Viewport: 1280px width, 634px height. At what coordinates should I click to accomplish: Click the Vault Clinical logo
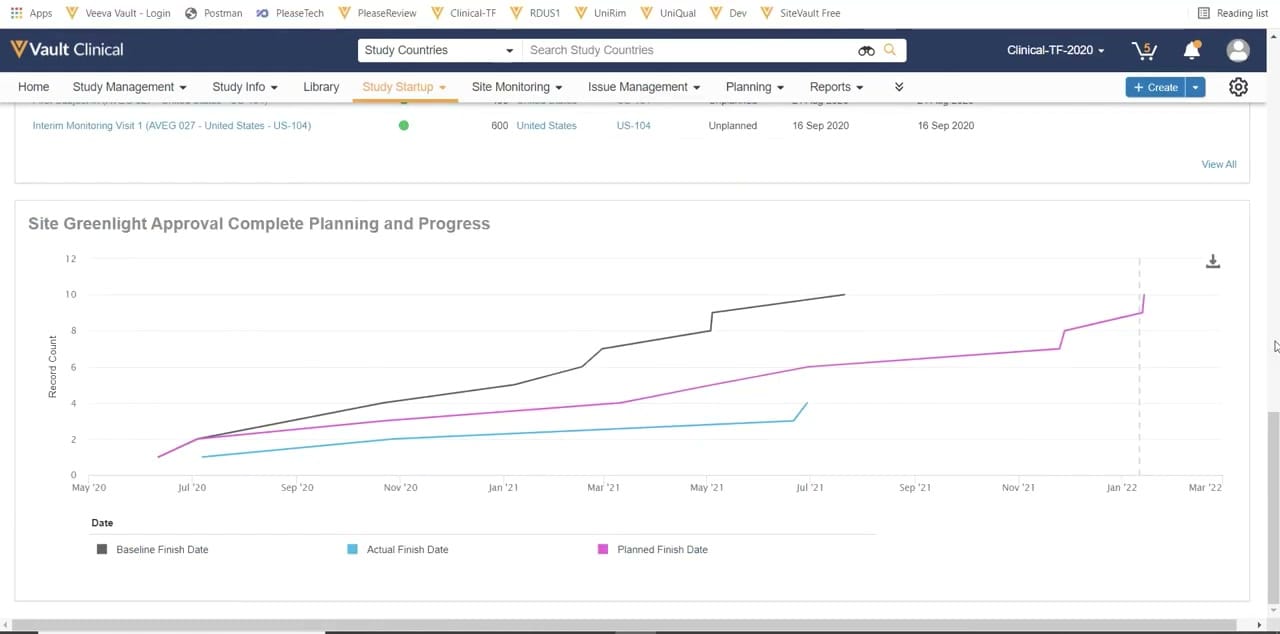pos(67,49)
